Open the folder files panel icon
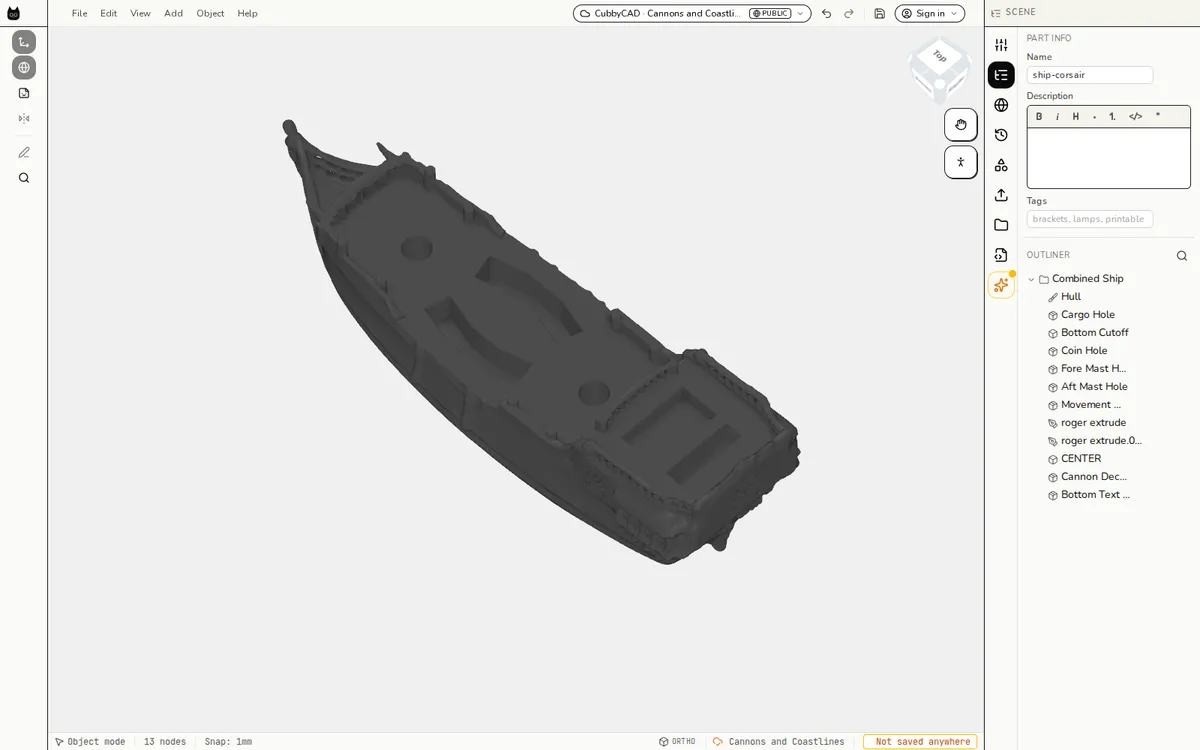This screenshot has height=750, width=1200. coord(1001,225)
